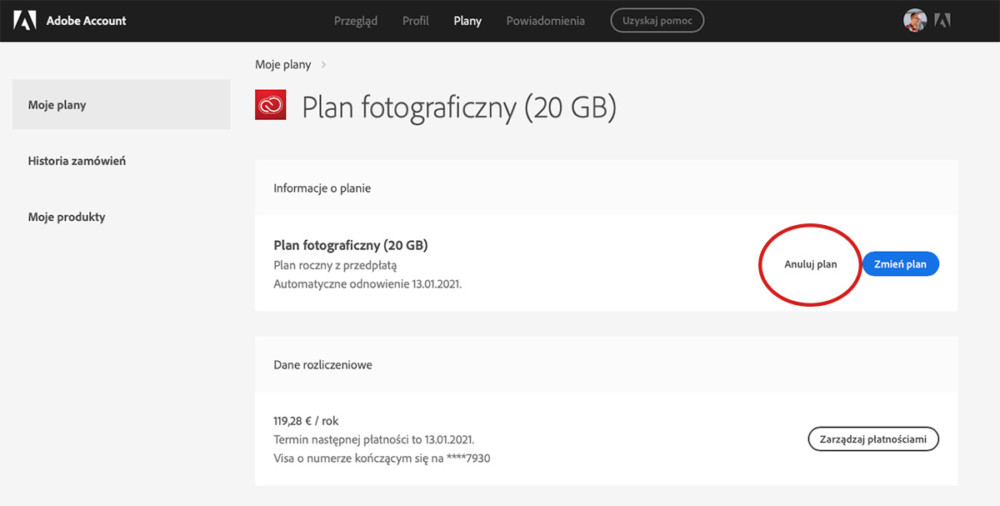Click the 119,28 € / rok price
Image resolution: width=1000 pixels, height=506 pixels.
pos(306,421)
